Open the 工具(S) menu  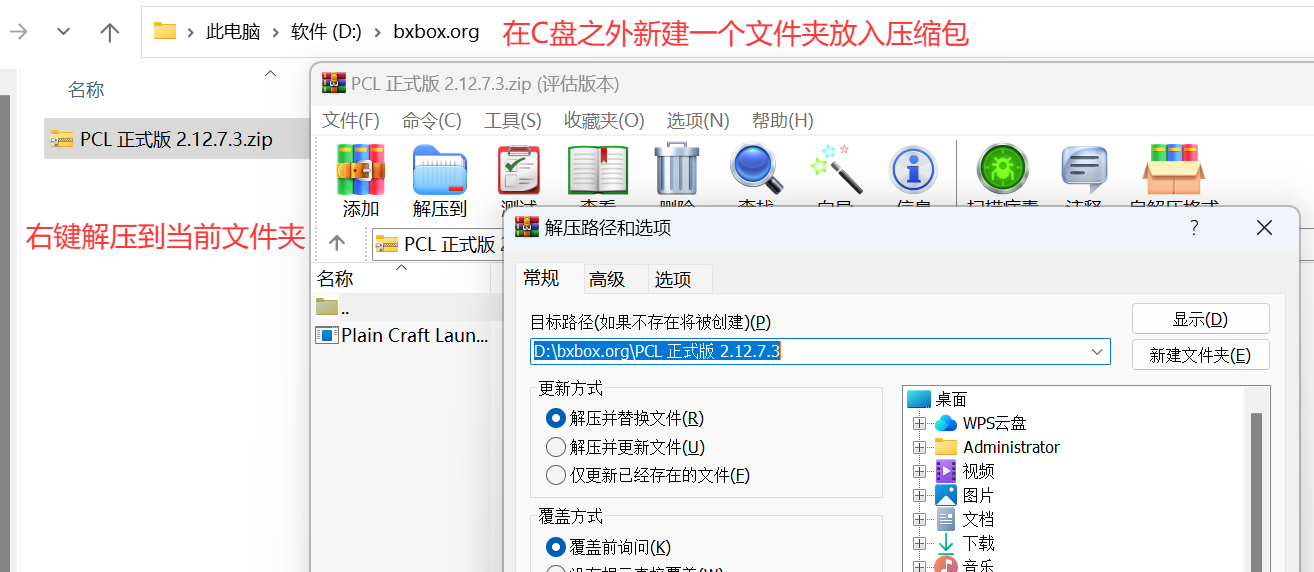513,120
